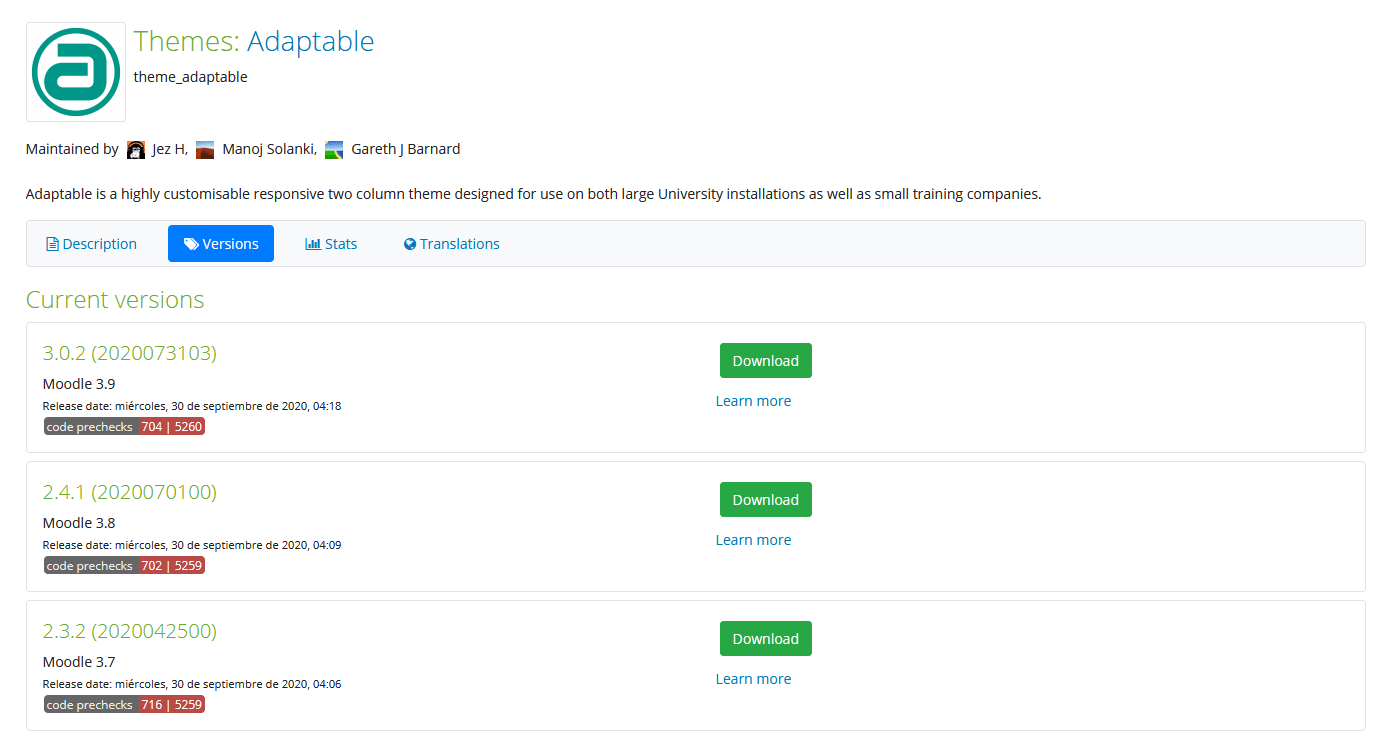The width and height of the screenshot is (1377, 739).
Task: Click code prechecks badge 704 | 5260
Action: [124, 426]
